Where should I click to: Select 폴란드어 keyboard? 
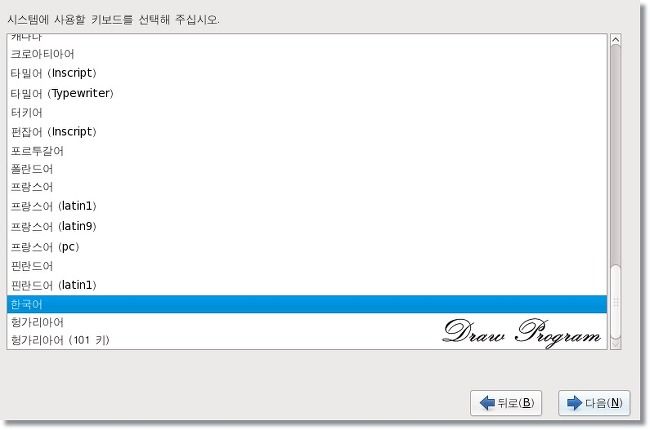point(307,169)
